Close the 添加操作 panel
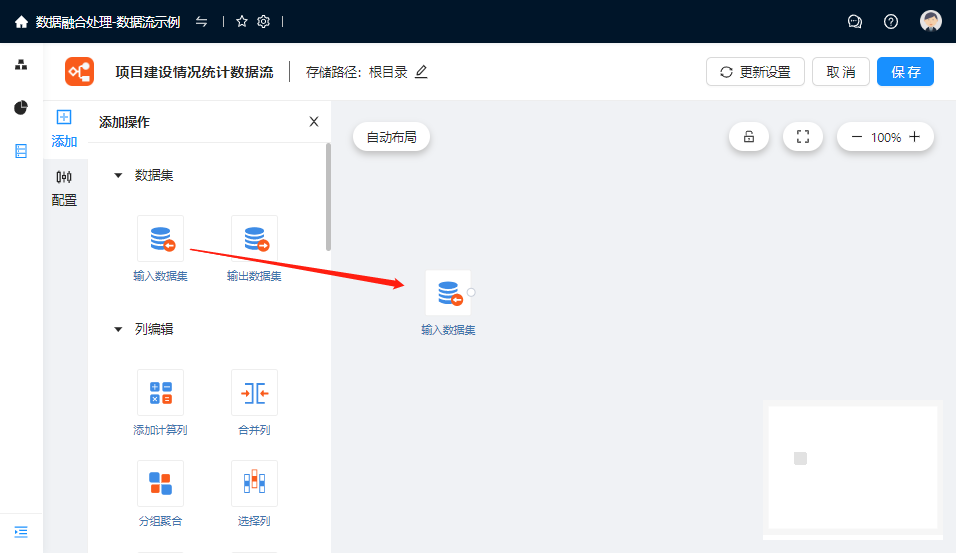The height and width of the screenshot is (553, 956). (314, 122)
